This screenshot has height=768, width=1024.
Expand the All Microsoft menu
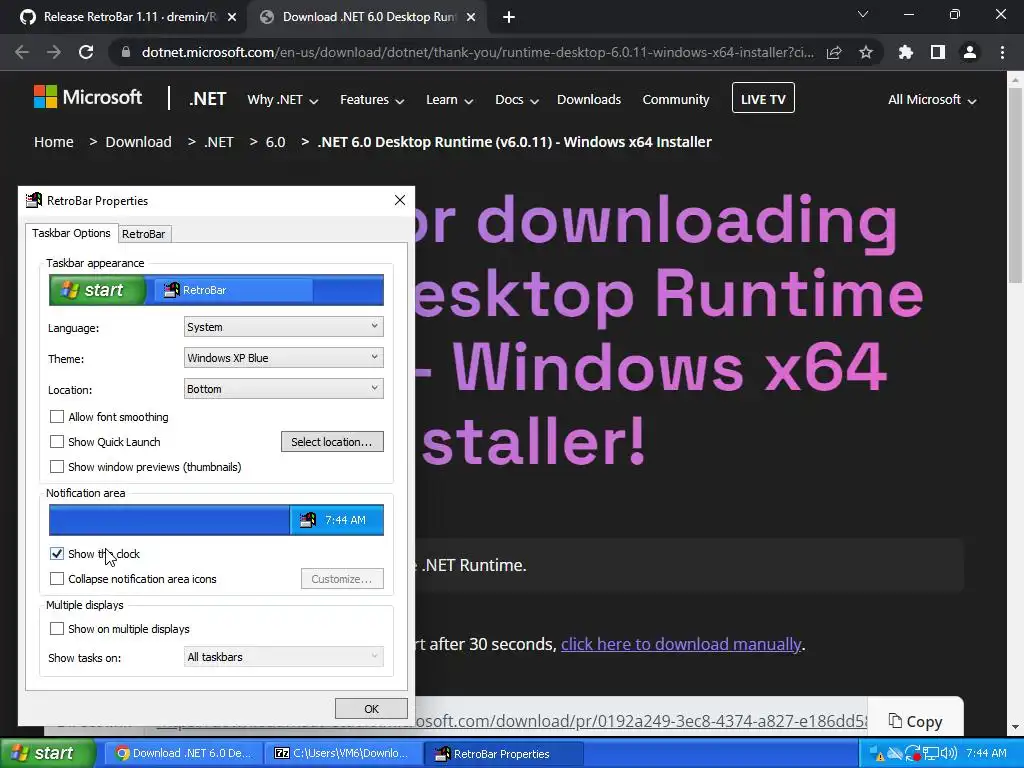tap(932, 99)
